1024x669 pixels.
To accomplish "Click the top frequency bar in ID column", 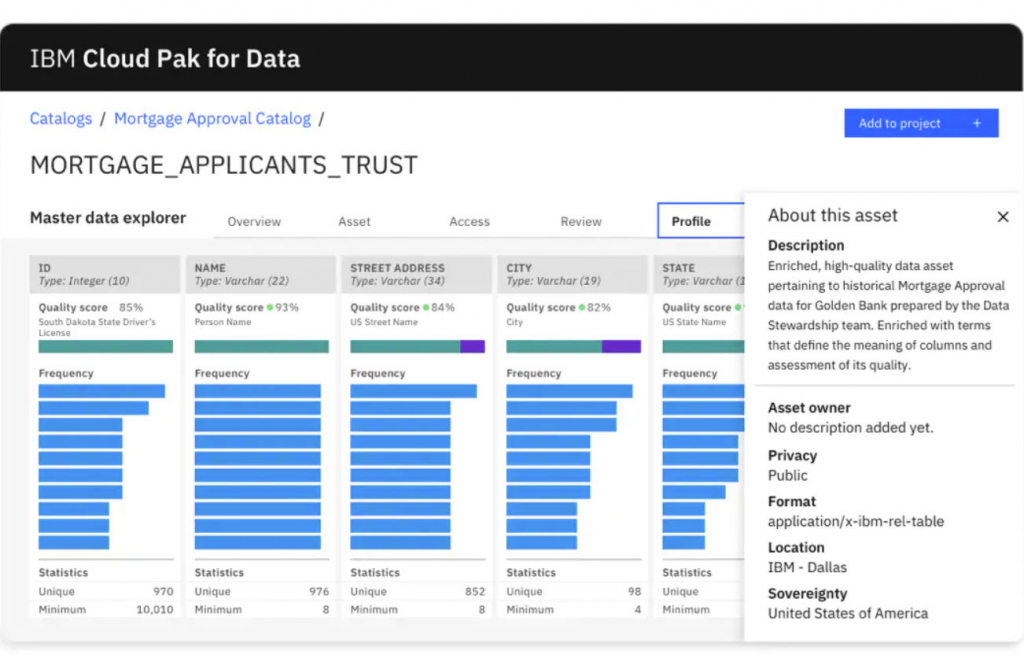I will [x=101, y=391].
